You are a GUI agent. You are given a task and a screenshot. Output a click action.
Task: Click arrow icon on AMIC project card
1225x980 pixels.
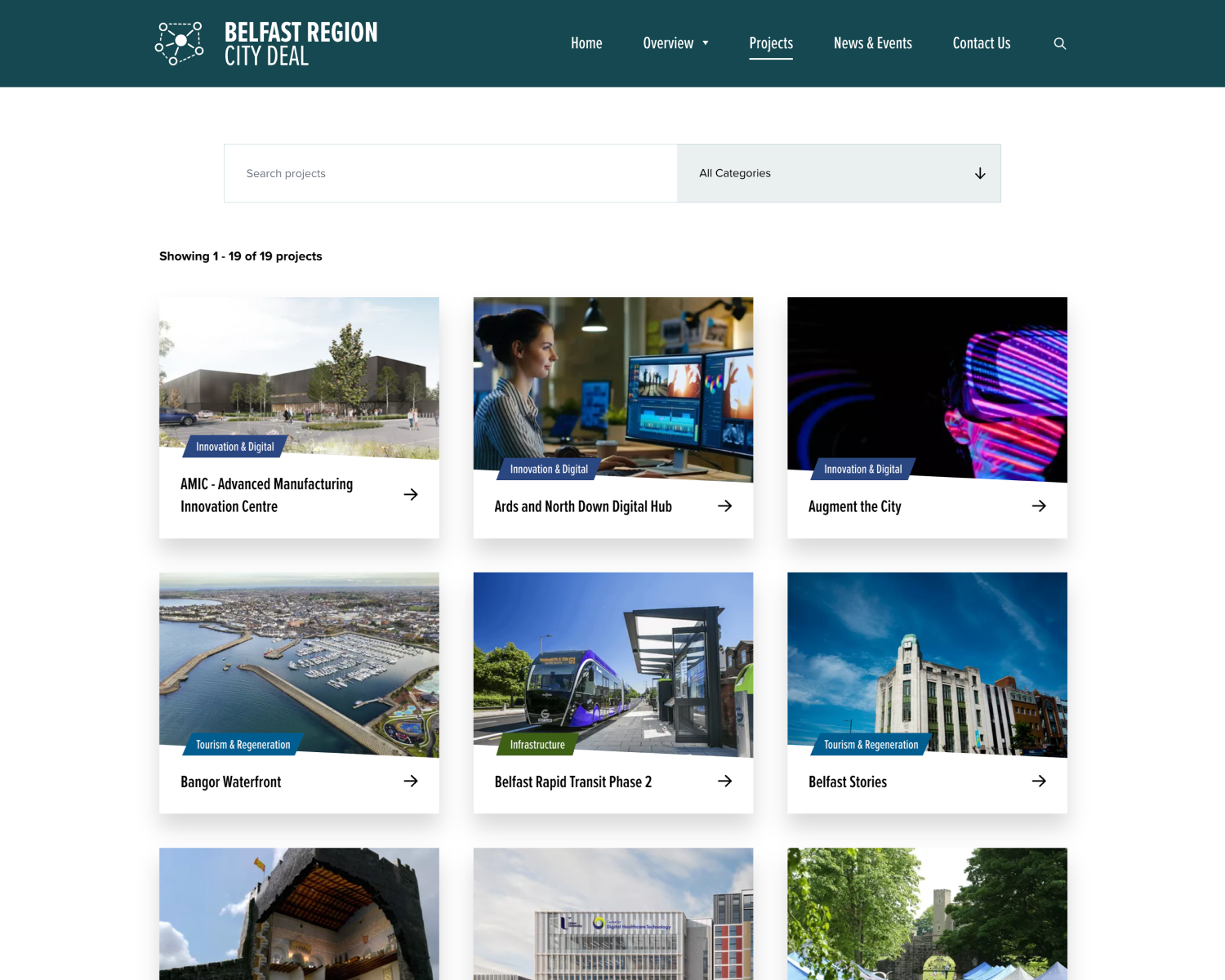coord(411,495)
